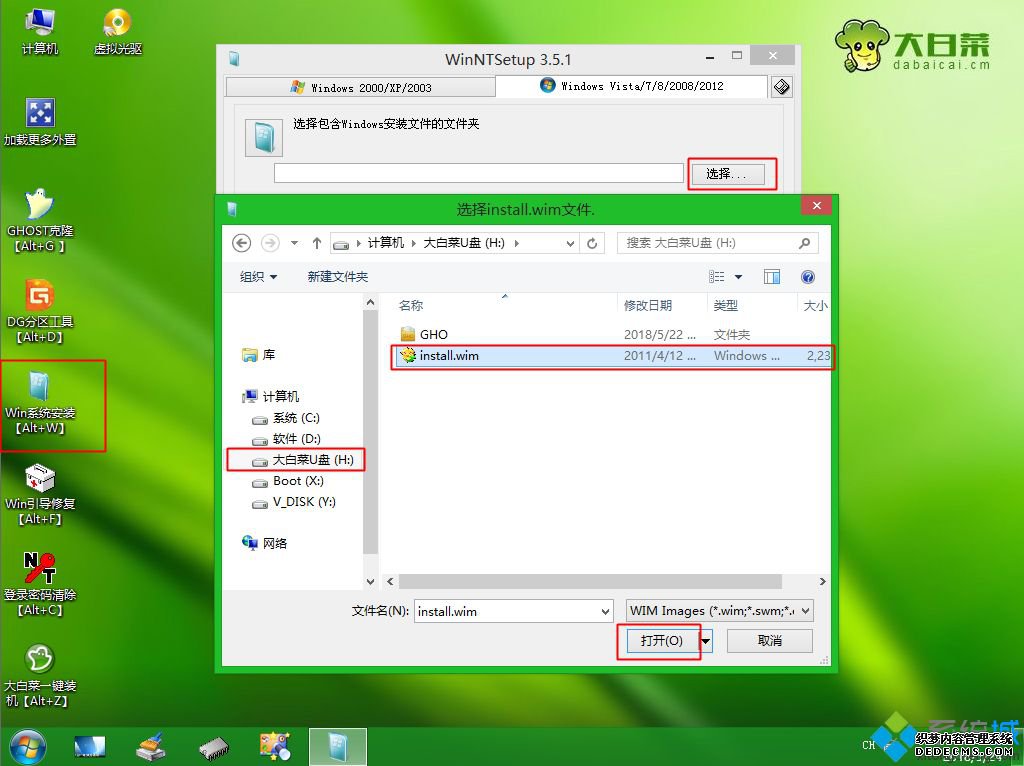
Task: Click the install path field in WinNTSetup
Action: point(479,173)
